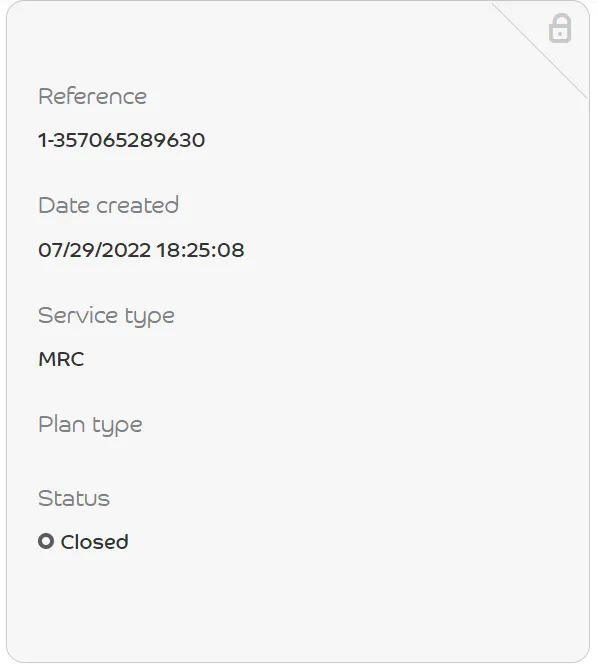The height and width of the screenshot is (669, 598).
Task: Click the word type in Service type
Action: pyautogui.click(x=150, y=317)
